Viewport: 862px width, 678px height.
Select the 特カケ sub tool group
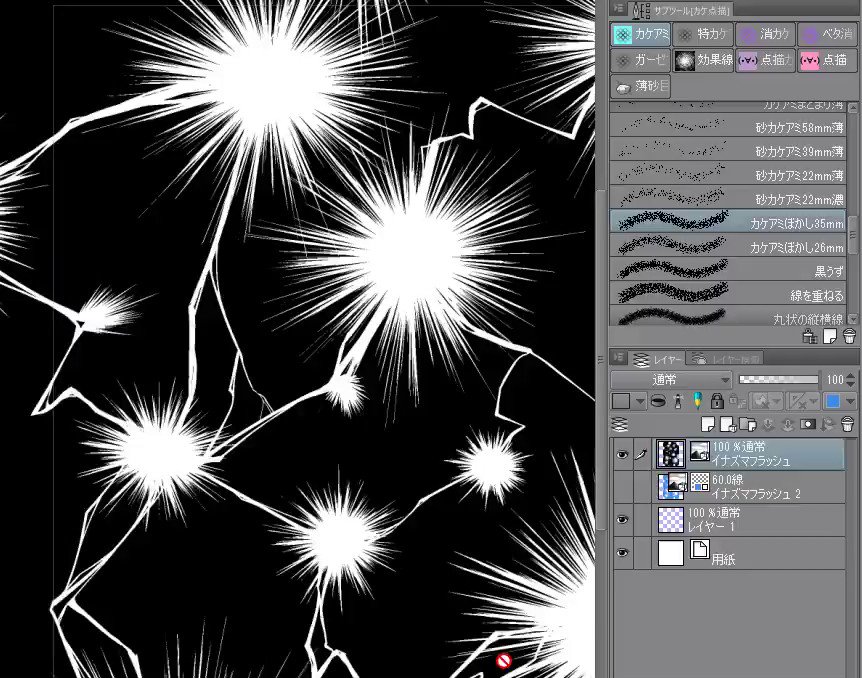pos(703,35)
